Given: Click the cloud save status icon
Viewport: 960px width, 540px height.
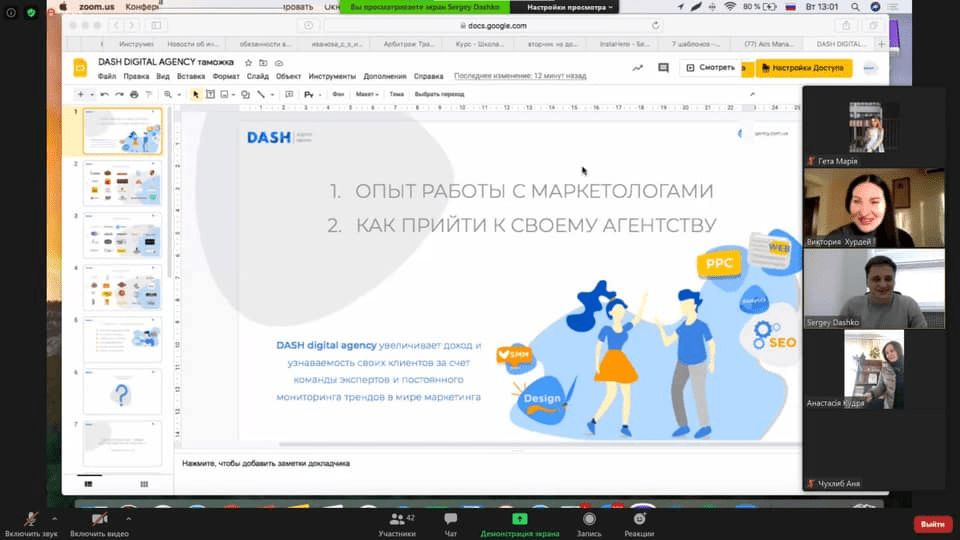Looking at the screenshot, I should pos(279,62).
